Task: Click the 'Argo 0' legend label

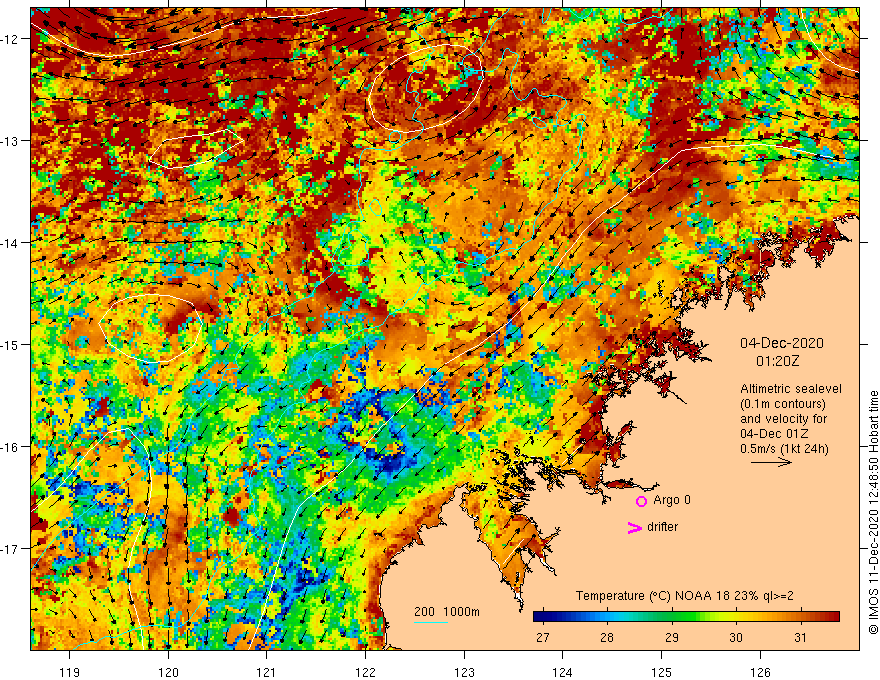Action: coord(671,500)
